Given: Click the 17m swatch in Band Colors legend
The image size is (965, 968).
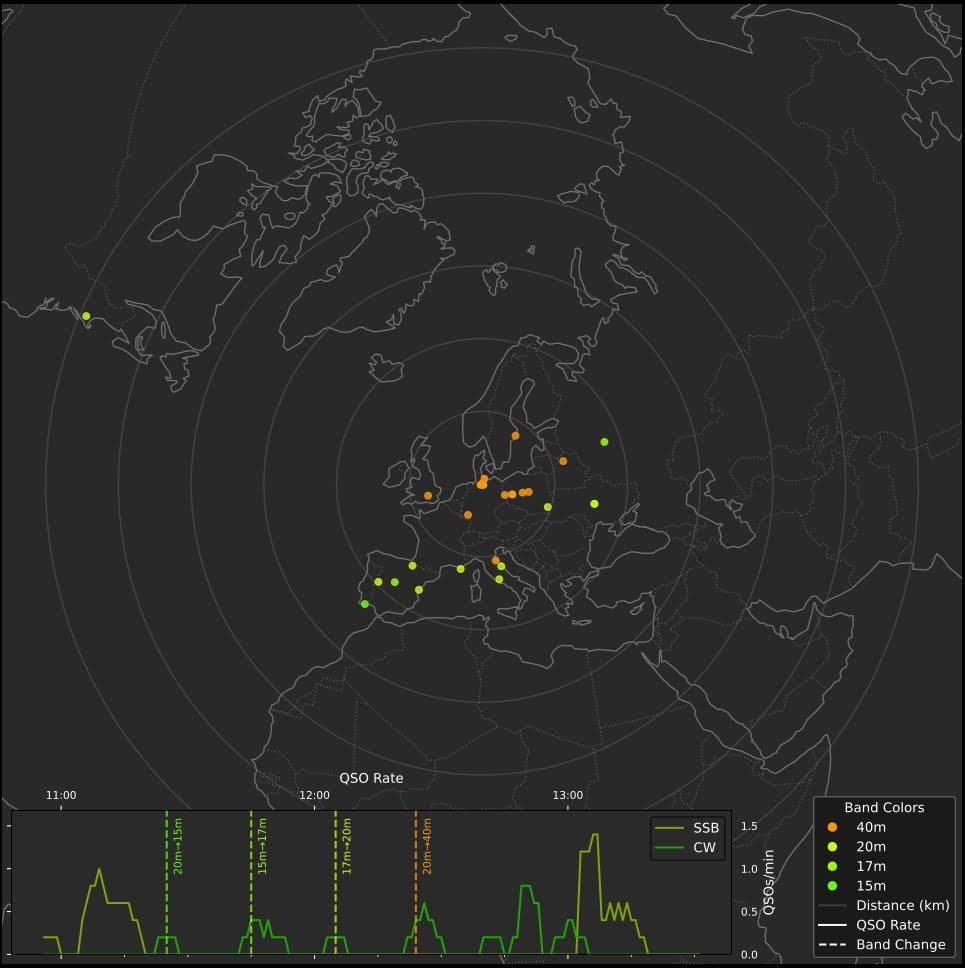Looking at the screenshot, I should click(832, 867).
